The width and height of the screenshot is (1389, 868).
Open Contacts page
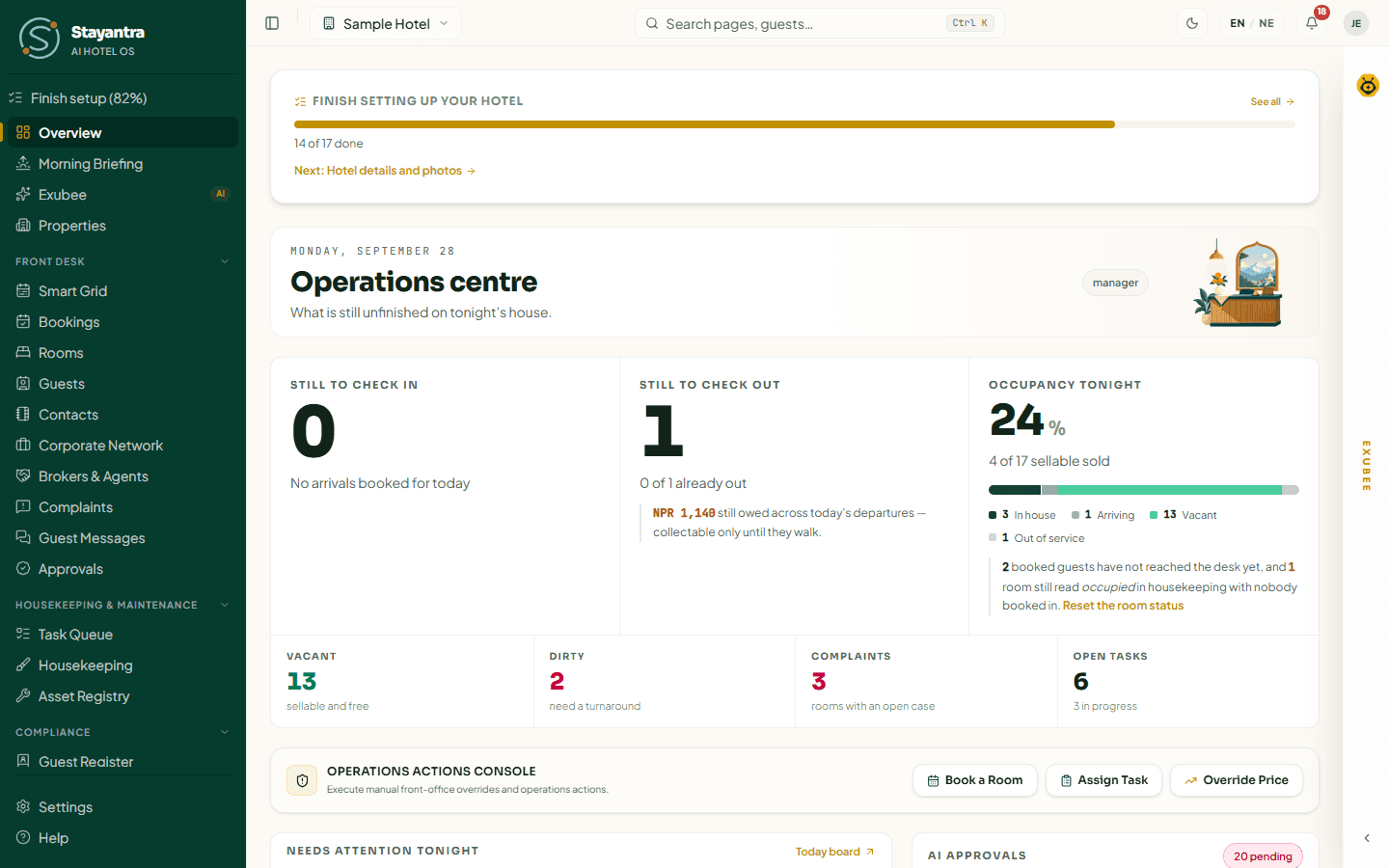(x=123, y=415)
